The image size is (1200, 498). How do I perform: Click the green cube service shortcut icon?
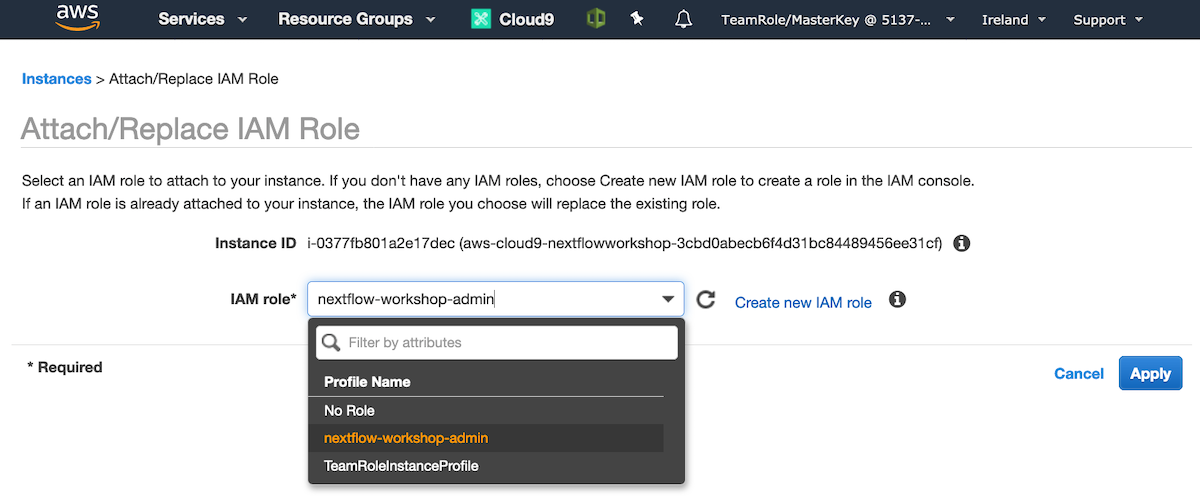pos(596,19)
